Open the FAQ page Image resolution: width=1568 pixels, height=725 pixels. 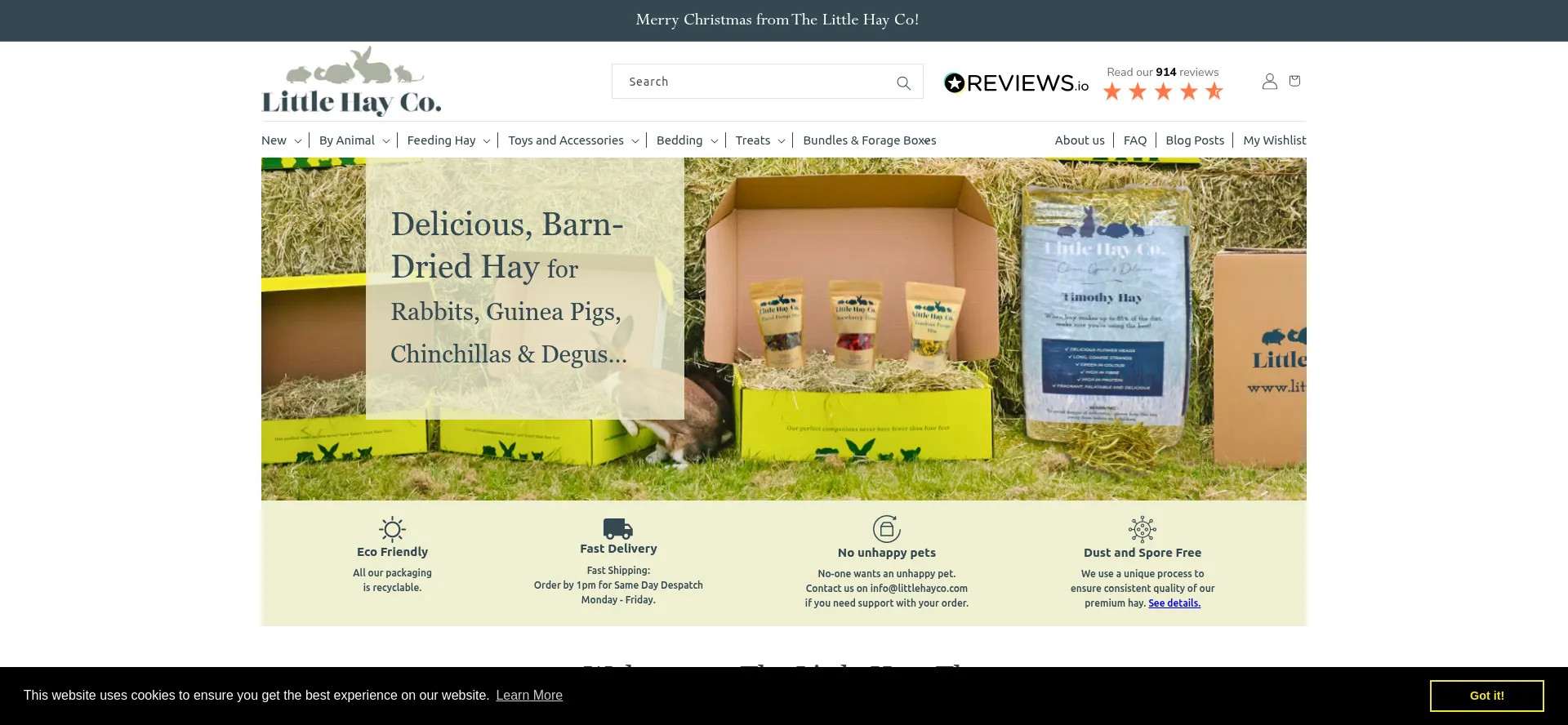1135,140
